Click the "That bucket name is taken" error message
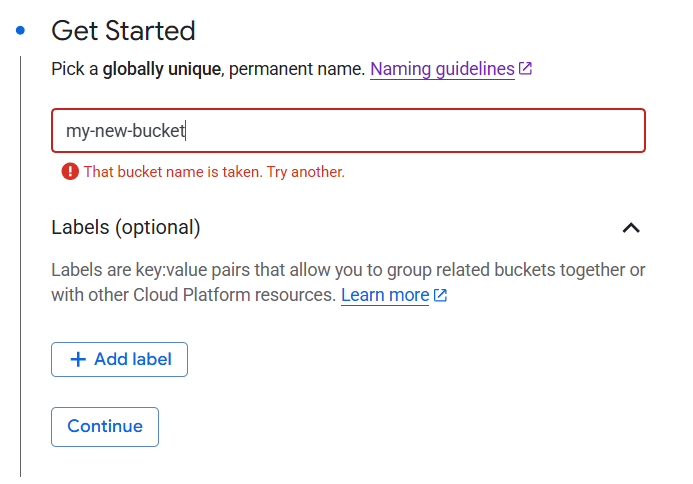 [214, 172]
